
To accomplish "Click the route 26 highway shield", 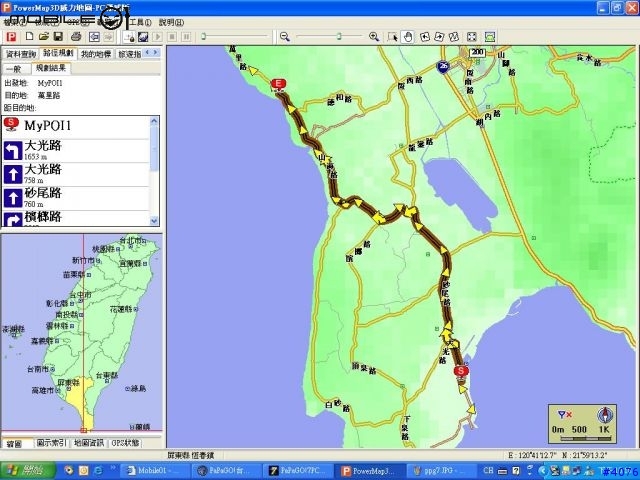I will (x=443, y=67).
